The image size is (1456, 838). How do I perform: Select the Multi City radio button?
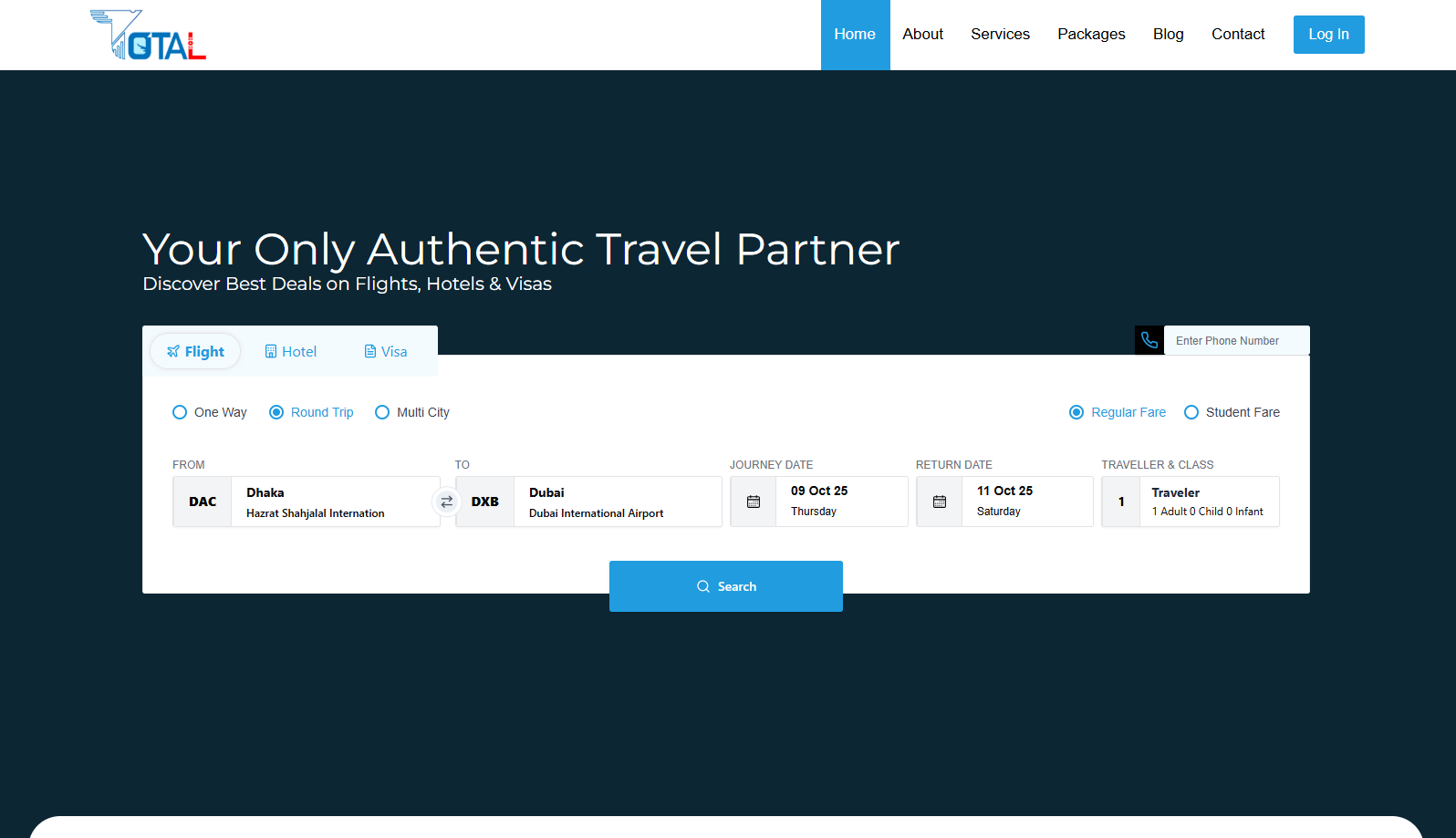pyautogui.click(x=383, y=412)
